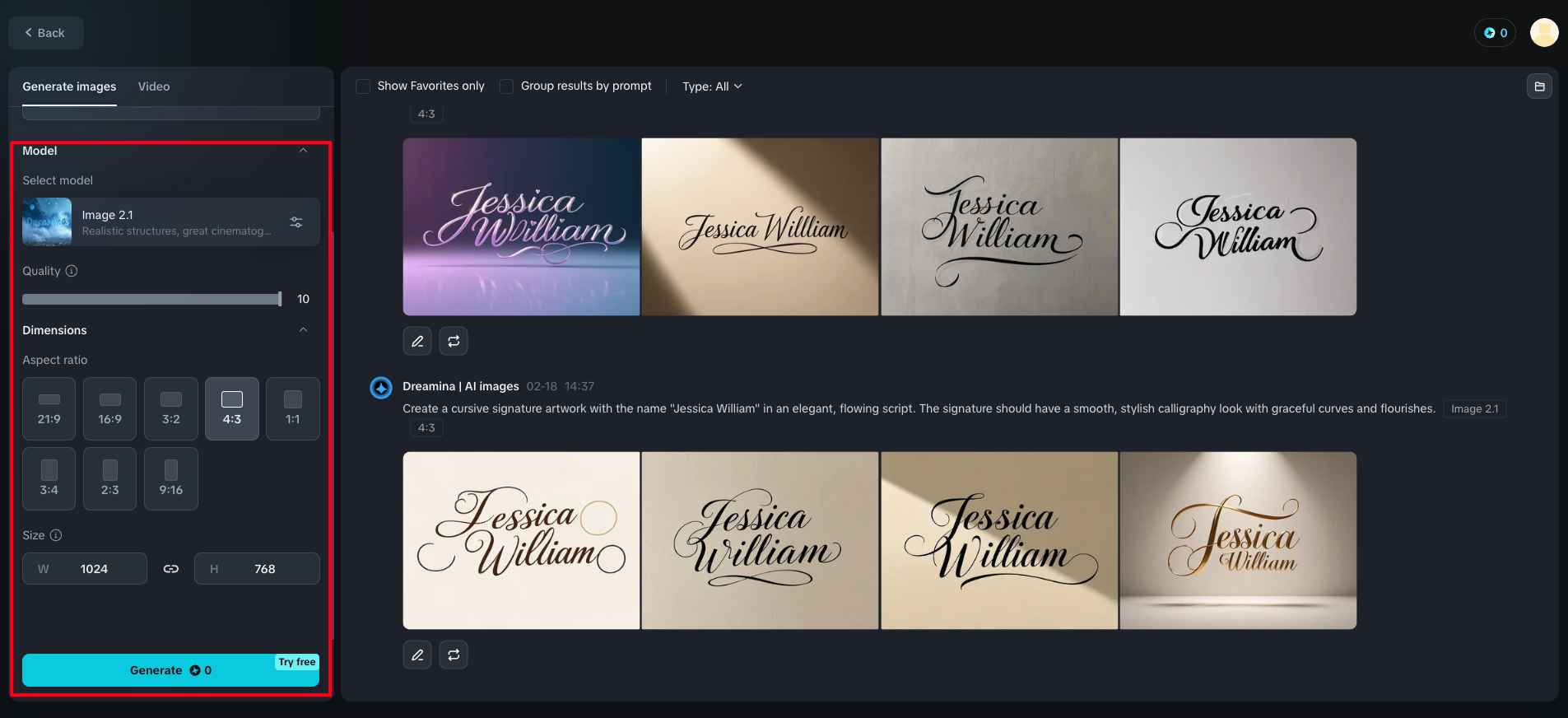Open the assets folder icon
Screen dimensions: 1568x718
1539,86
